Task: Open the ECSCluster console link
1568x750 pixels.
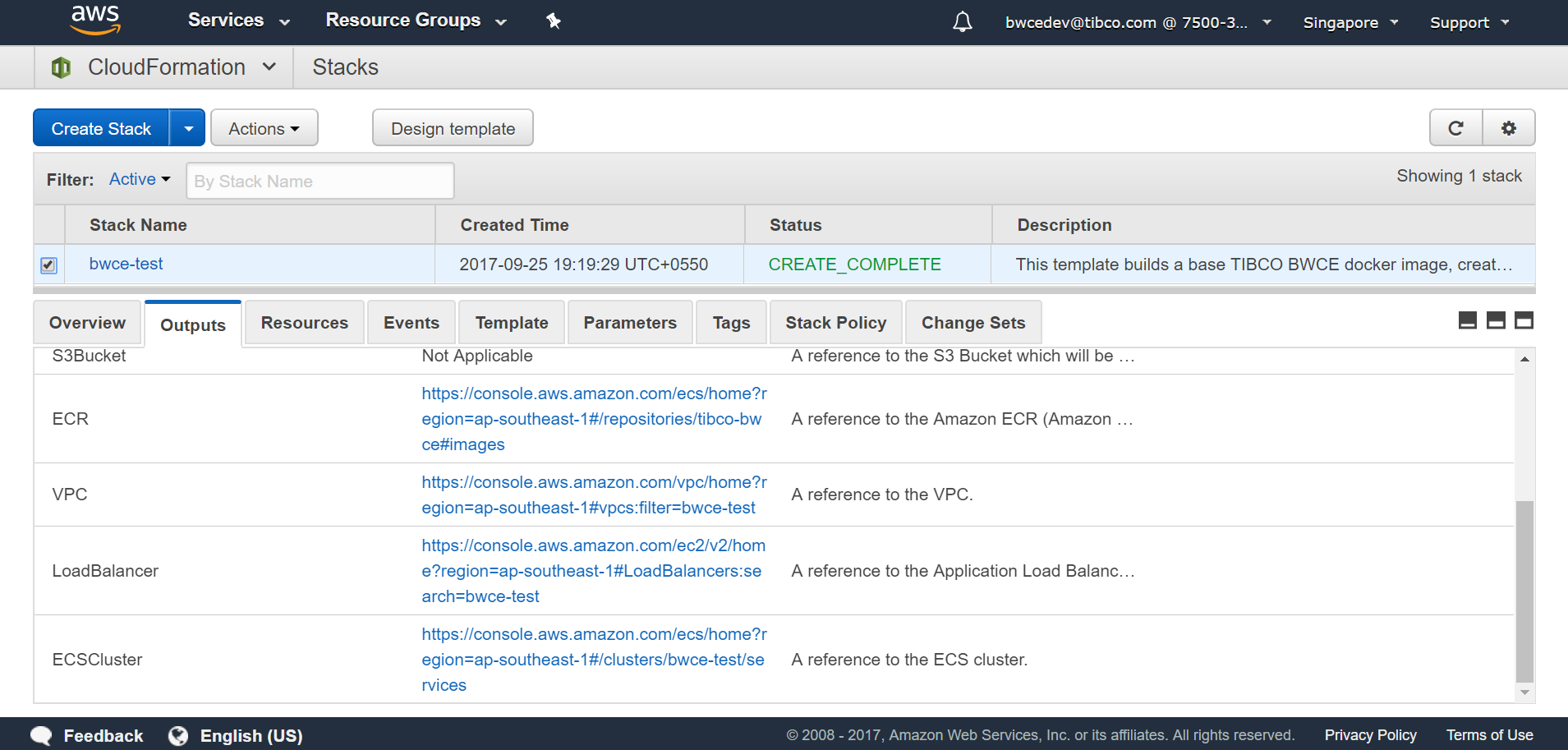Action: click(592, 660)
